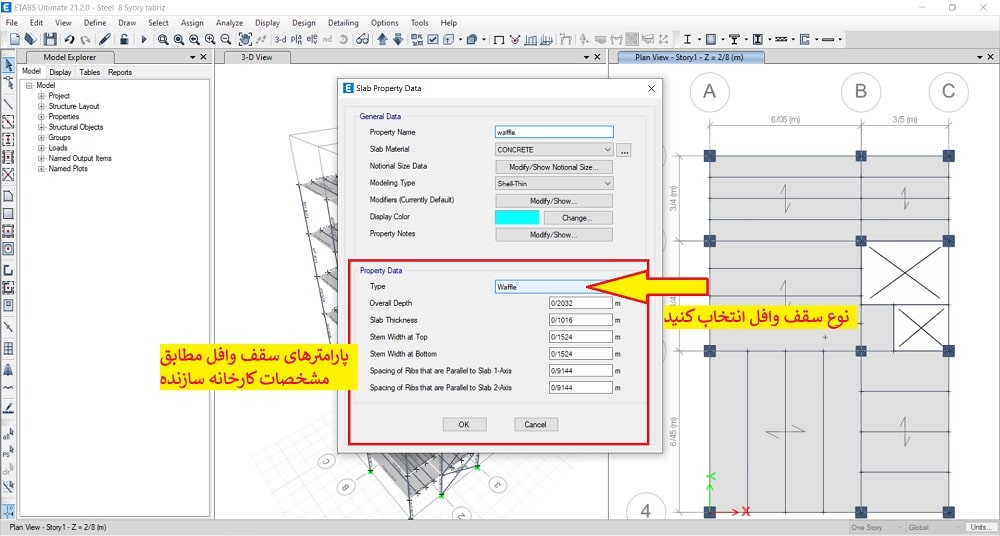Select the Plan View Story1 tab
This screenshot has width=1000, height=536.
(x=689, y=57)
